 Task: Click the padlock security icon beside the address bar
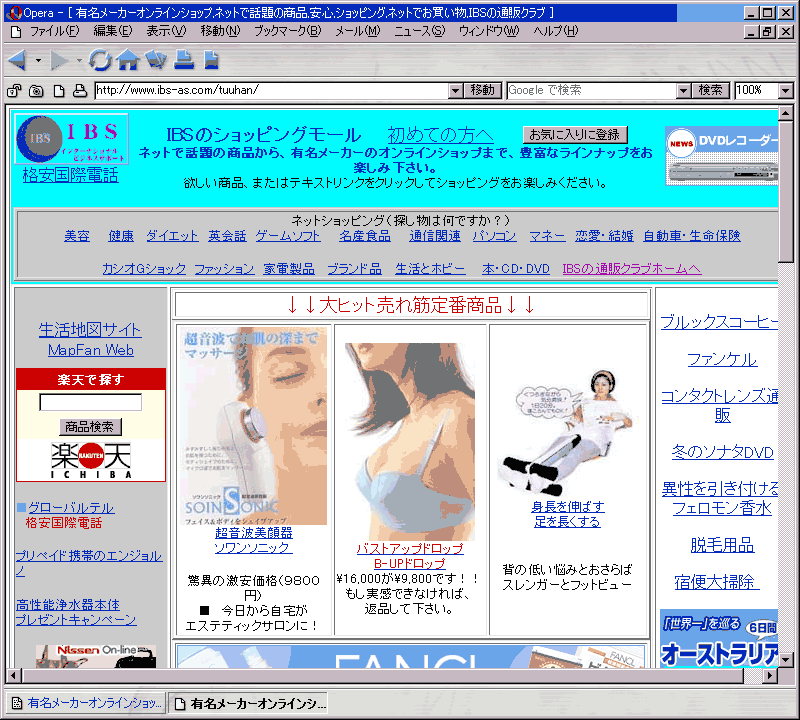pyautogui.click(x=14, y=91)
